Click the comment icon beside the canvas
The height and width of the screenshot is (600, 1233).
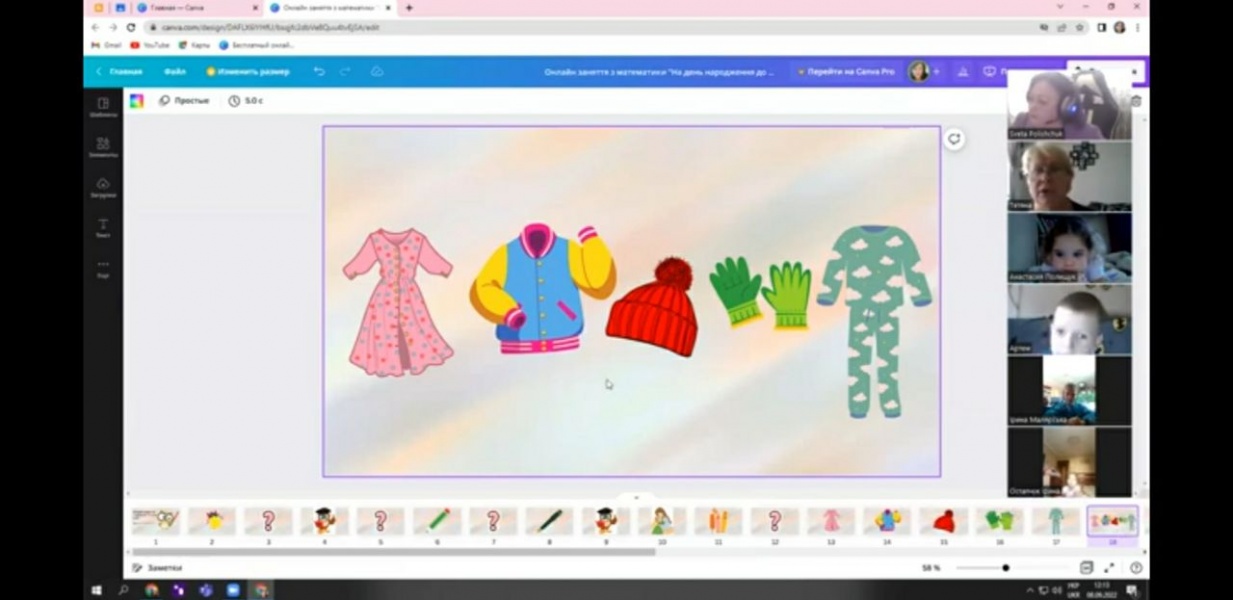[x=954, y=140]
